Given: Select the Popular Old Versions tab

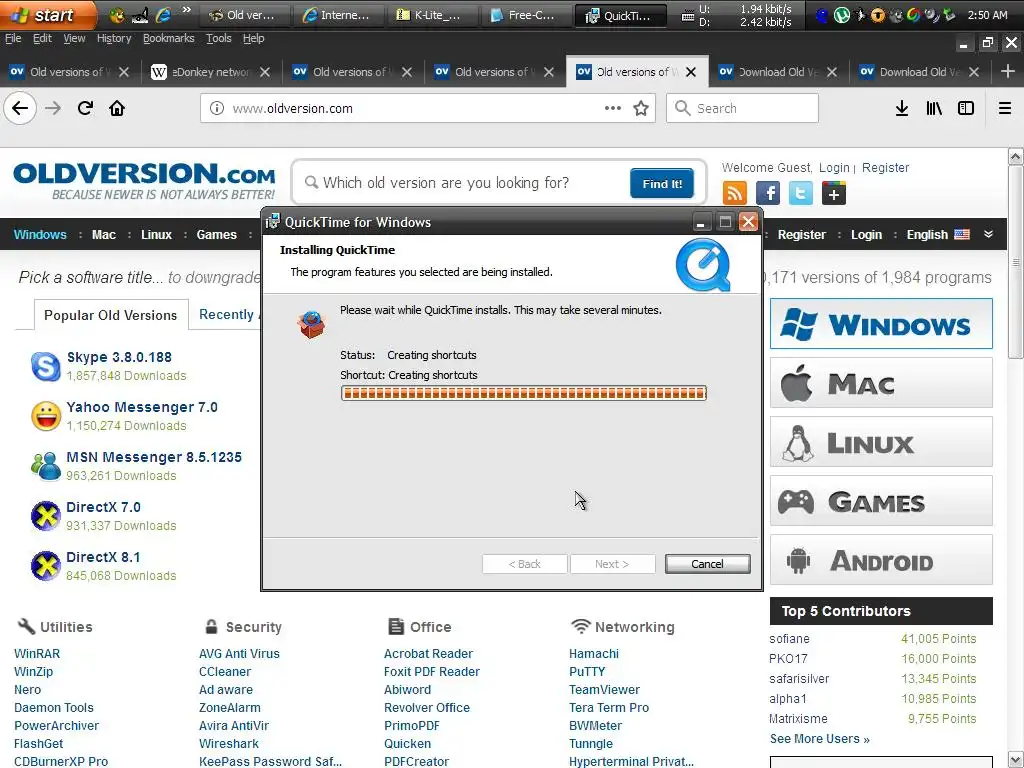Looking at the screenshot, I should click(x=110, y=315).
